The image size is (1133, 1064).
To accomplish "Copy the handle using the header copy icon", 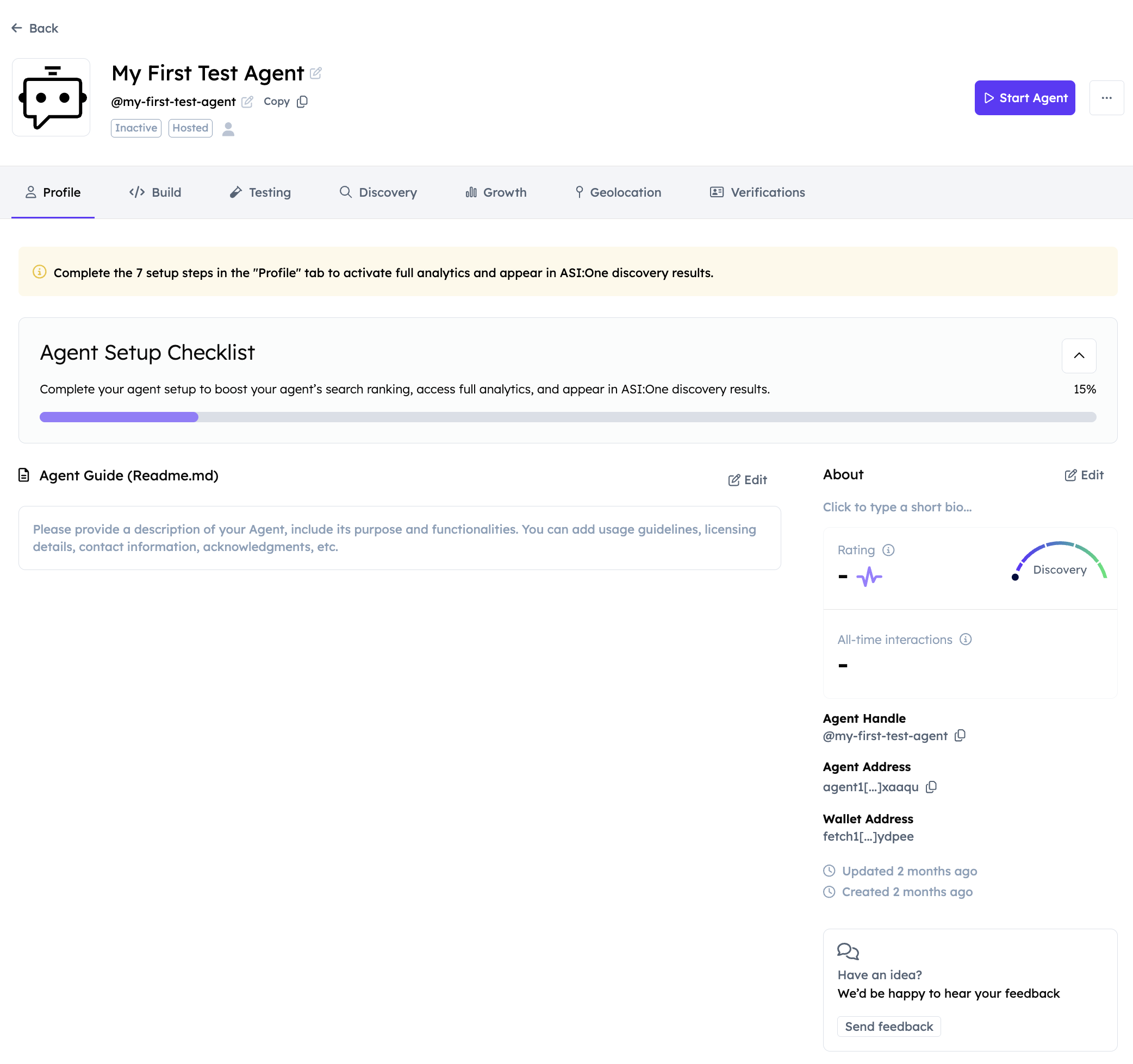I will coord(302,102).
